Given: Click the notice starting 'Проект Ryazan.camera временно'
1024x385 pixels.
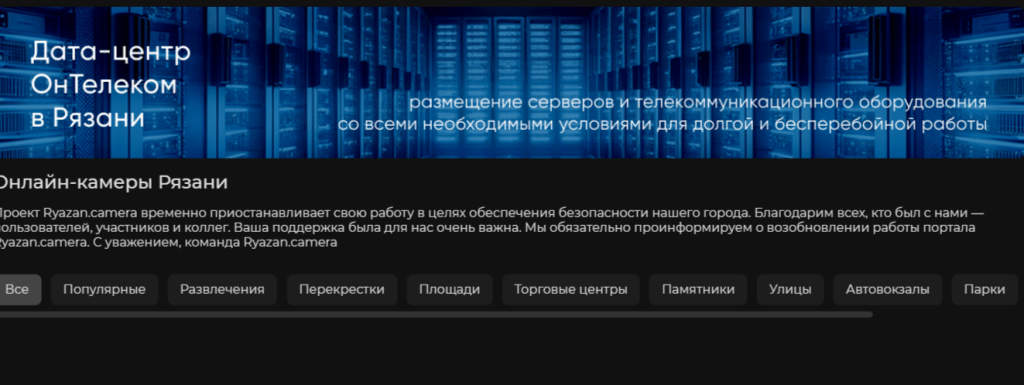Looking at the screenshot, I should point(491,228).
